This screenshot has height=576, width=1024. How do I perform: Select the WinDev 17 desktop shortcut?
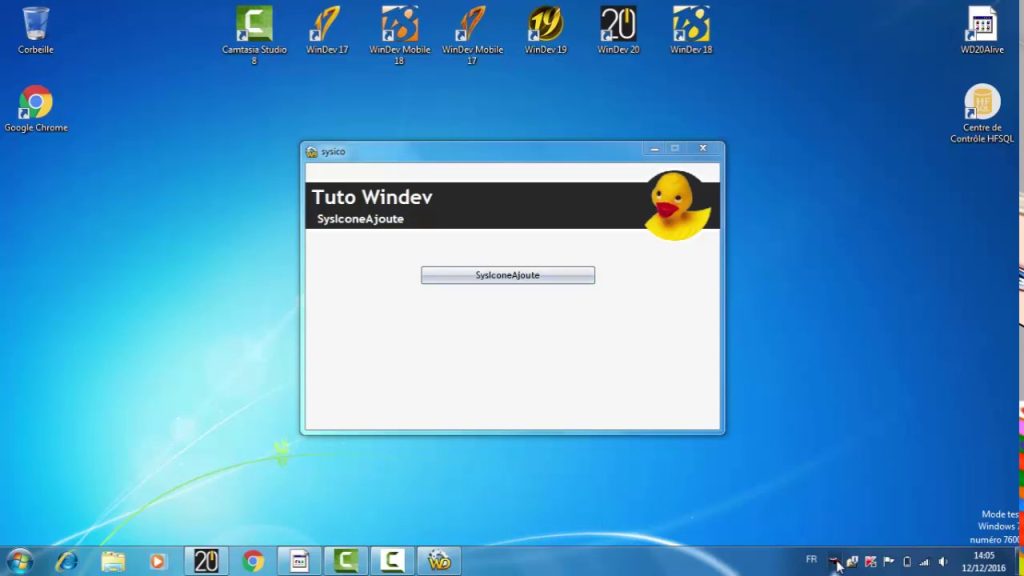point(327,30)
